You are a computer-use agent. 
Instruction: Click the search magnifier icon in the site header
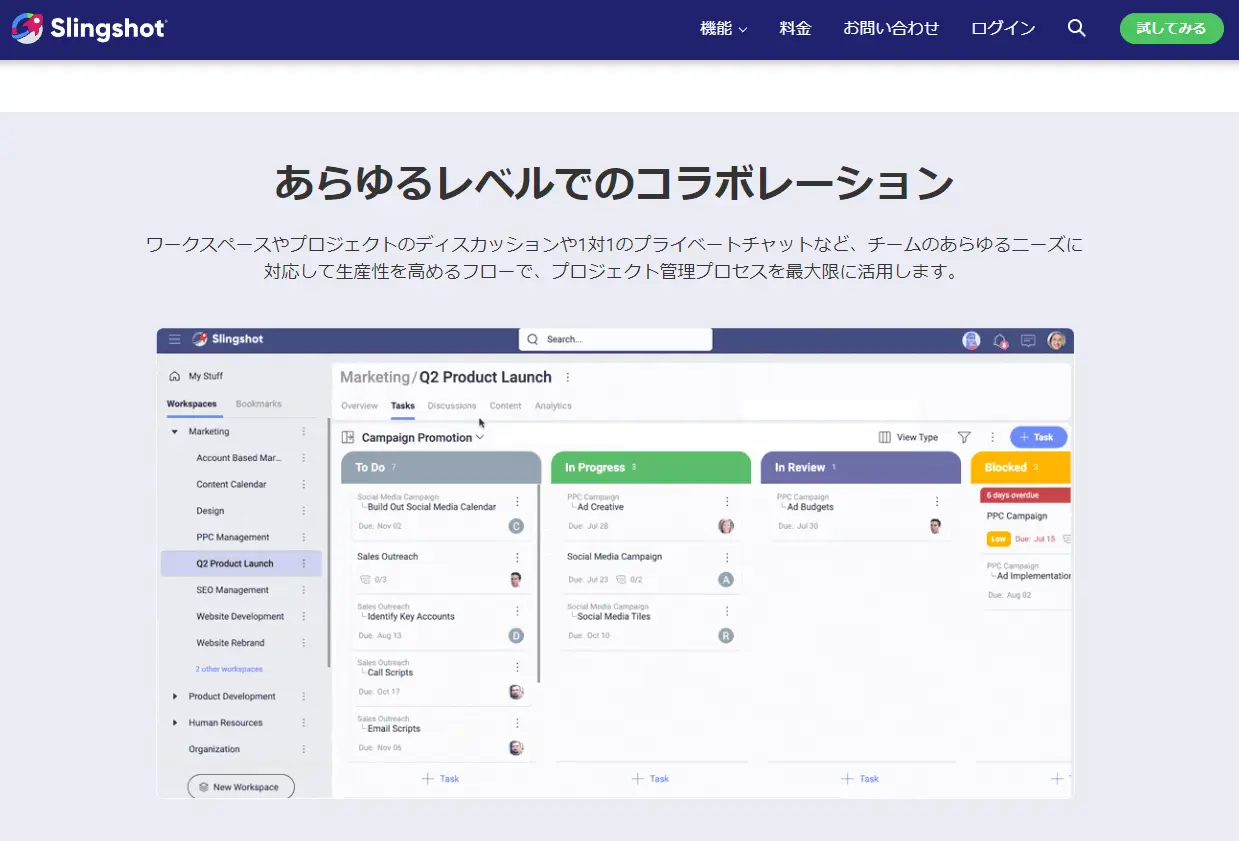1076,28
